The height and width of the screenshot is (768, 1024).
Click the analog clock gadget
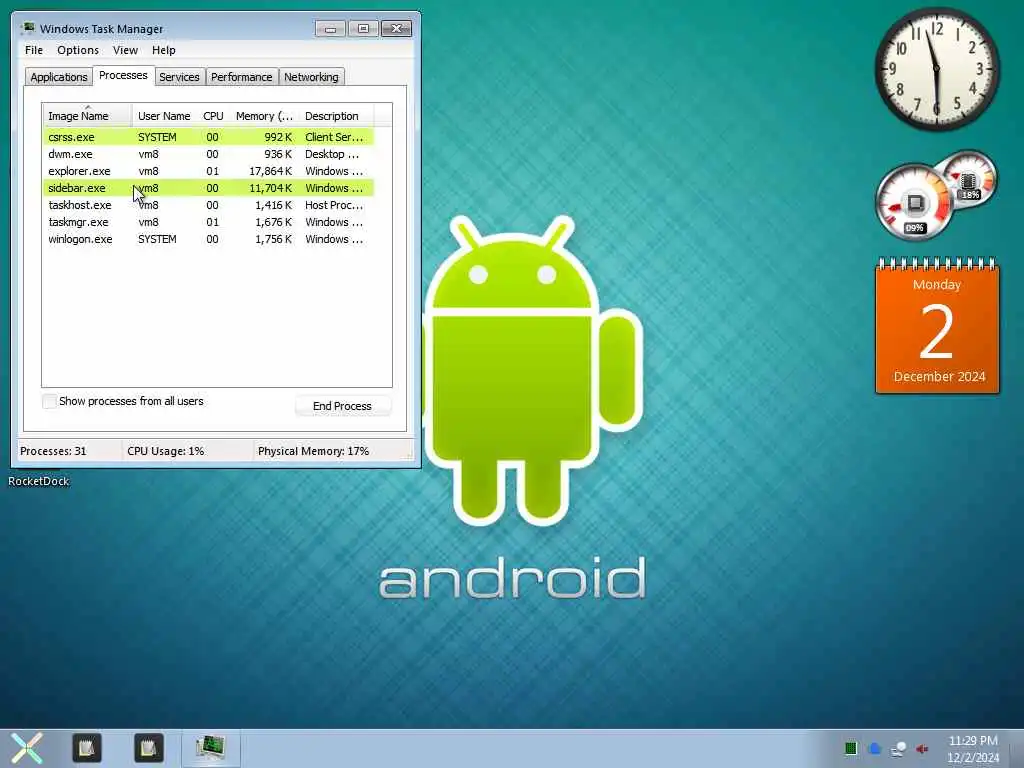pyautogui.click(x=936, y=69)
